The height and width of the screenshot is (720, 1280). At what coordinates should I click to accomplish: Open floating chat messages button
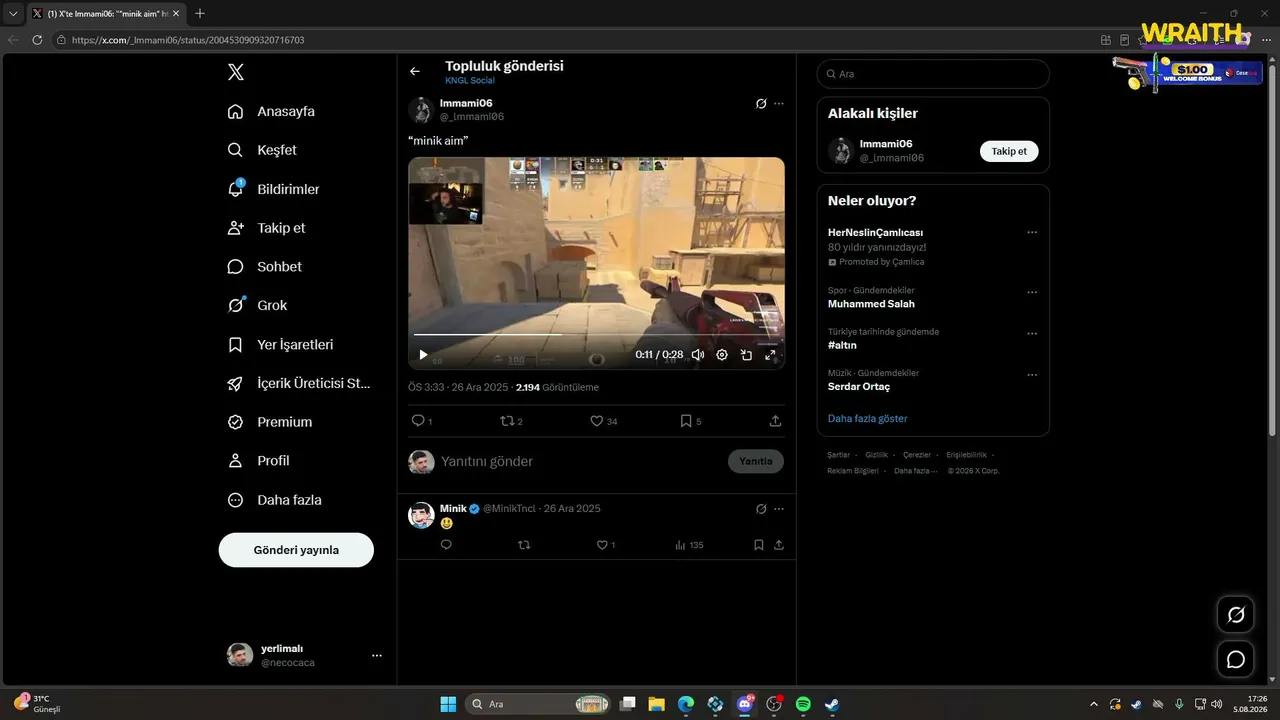click(x=1236, y=659)
